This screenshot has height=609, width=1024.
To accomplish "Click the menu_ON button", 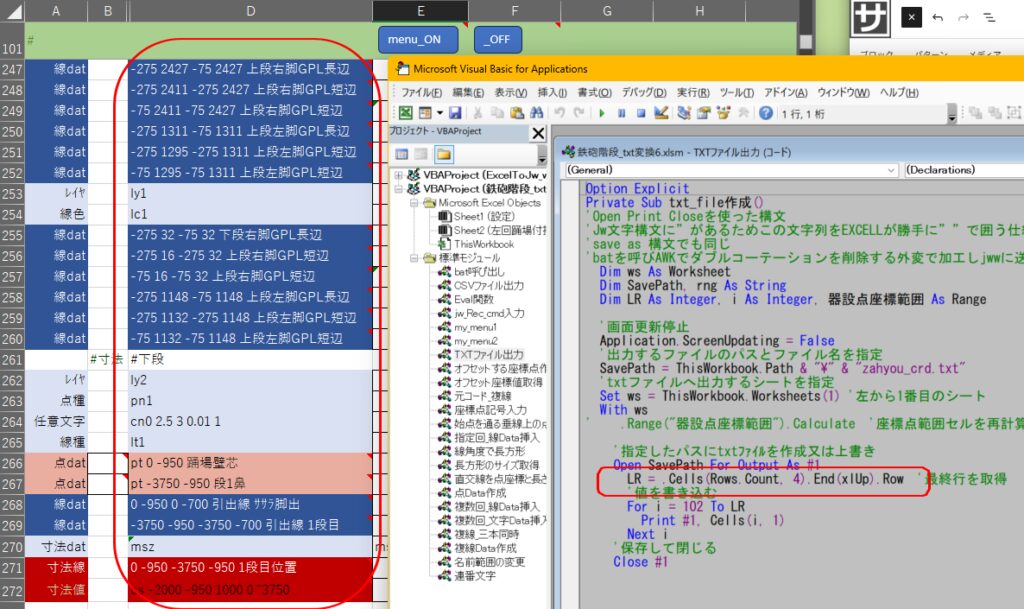I will [418, 39].
